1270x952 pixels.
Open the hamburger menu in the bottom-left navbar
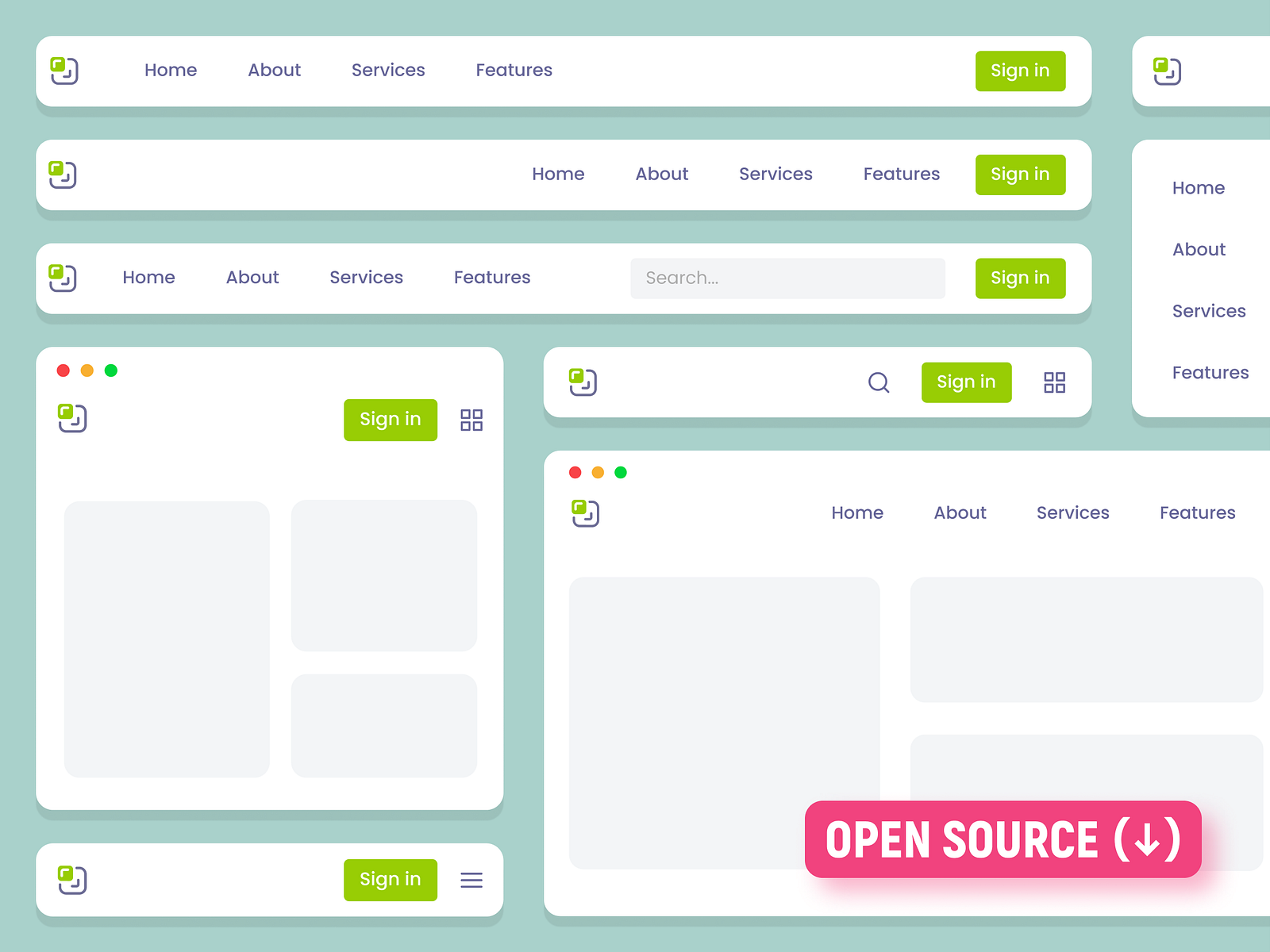point(471,880)
